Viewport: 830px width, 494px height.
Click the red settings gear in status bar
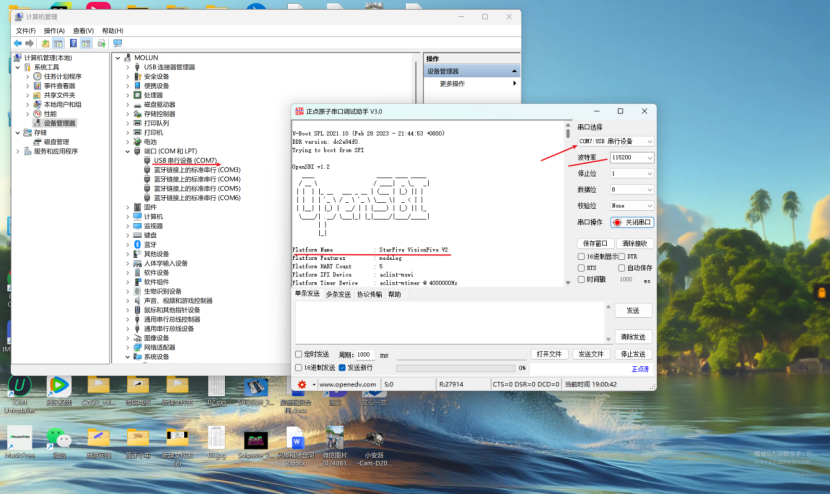pyautogui.click(x=300, y=384)
